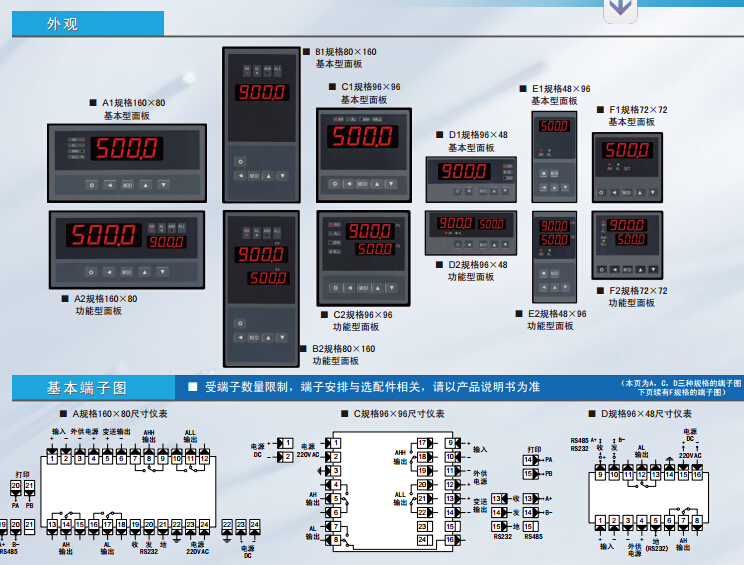Click terminal 12 in the A规格 diagram
Viewport: 744px width, 565px height.
tap(204, 458)
